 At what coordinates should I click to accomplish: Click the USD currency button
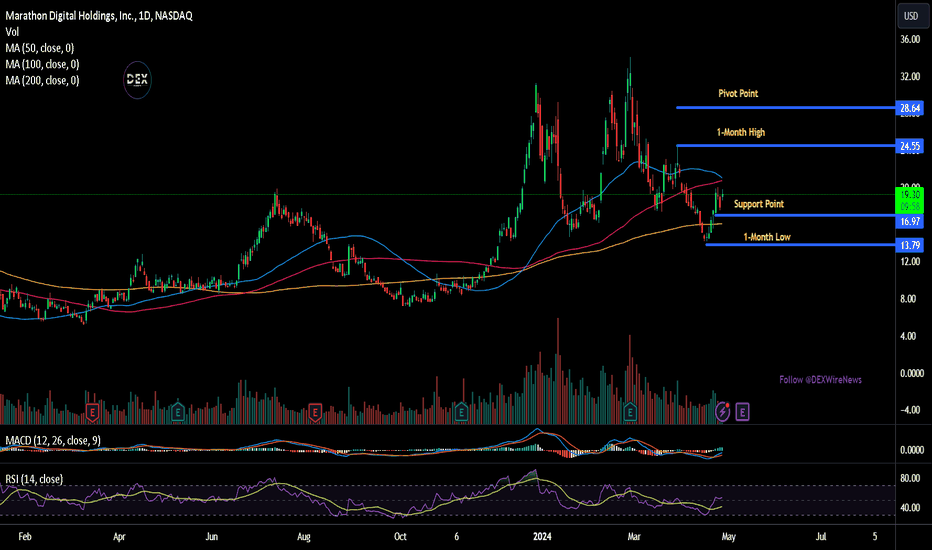pyautogui.click(x=911, y=16)
